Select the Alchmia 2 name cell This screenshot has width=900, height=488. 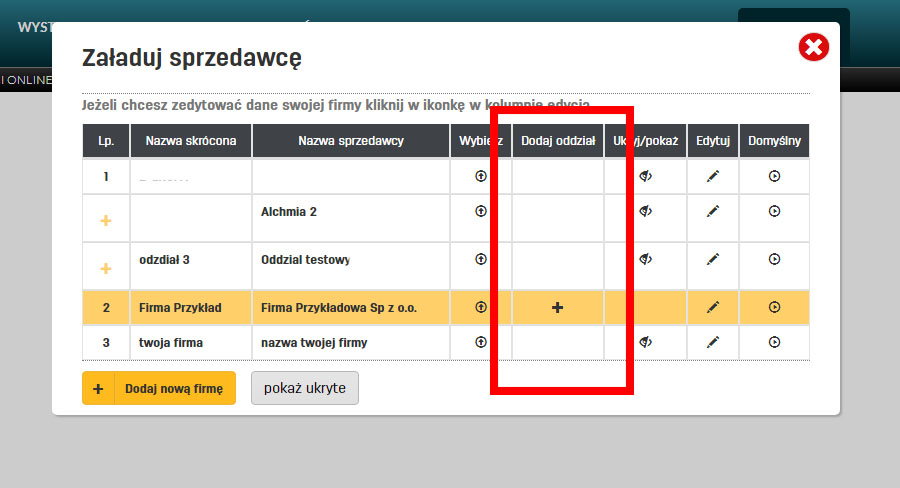point(351,218)
